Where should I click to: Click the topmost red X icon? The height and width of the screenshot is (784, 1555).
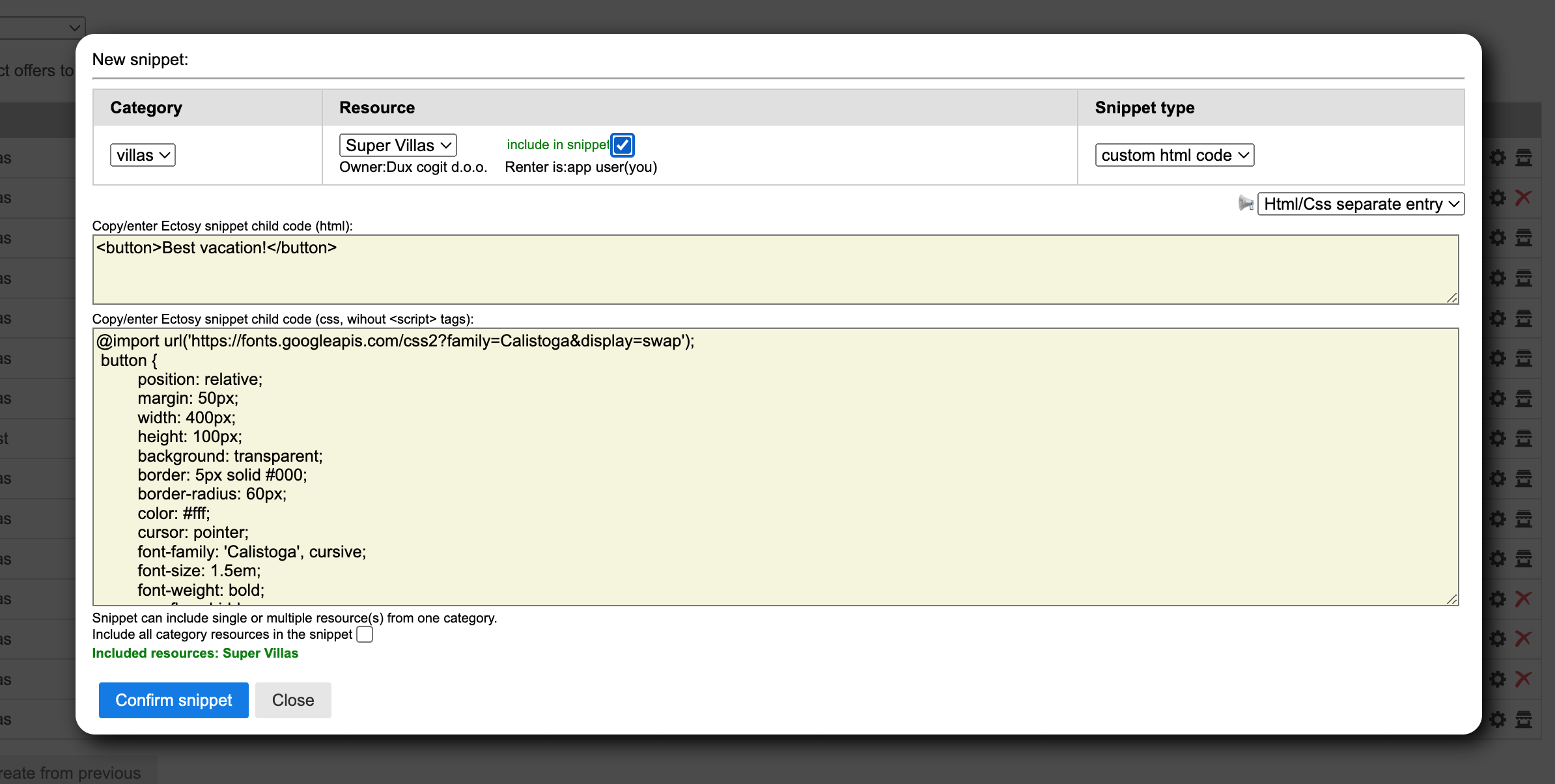pyautogui.click(x=1523, y=198)
